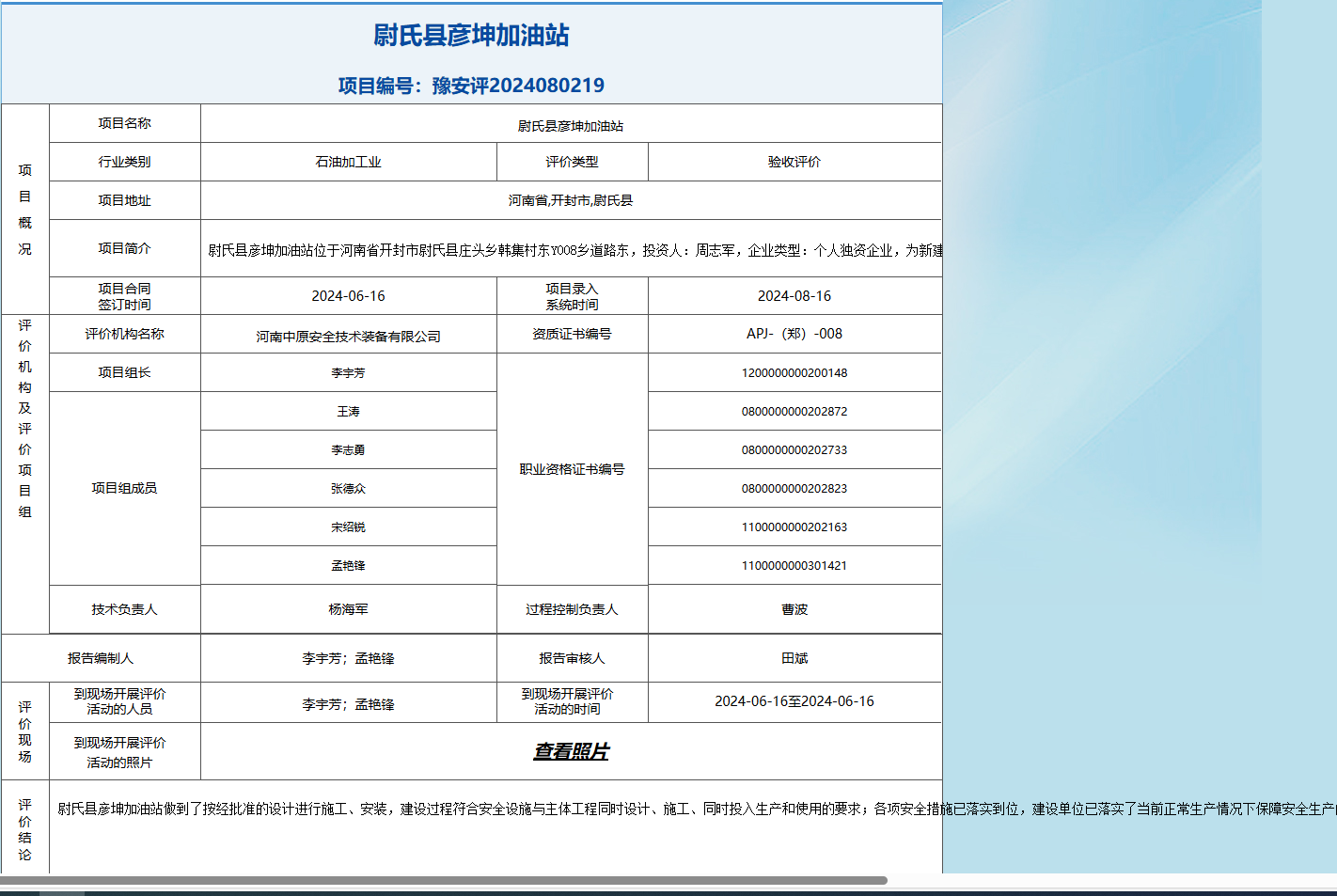Image resolution: width=1337 pixels, height=896 pixels.
Task: Select 李宇芳 in the 项目组长 row
Action: pos(349,373)
